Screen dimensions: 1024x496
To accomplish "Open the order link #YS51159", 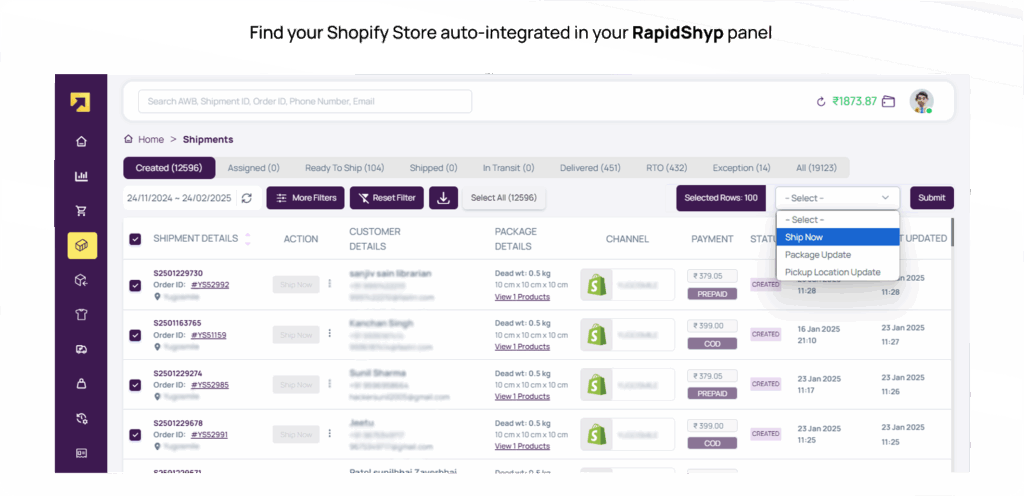I will pyautogui.click(x=208, y=335).
